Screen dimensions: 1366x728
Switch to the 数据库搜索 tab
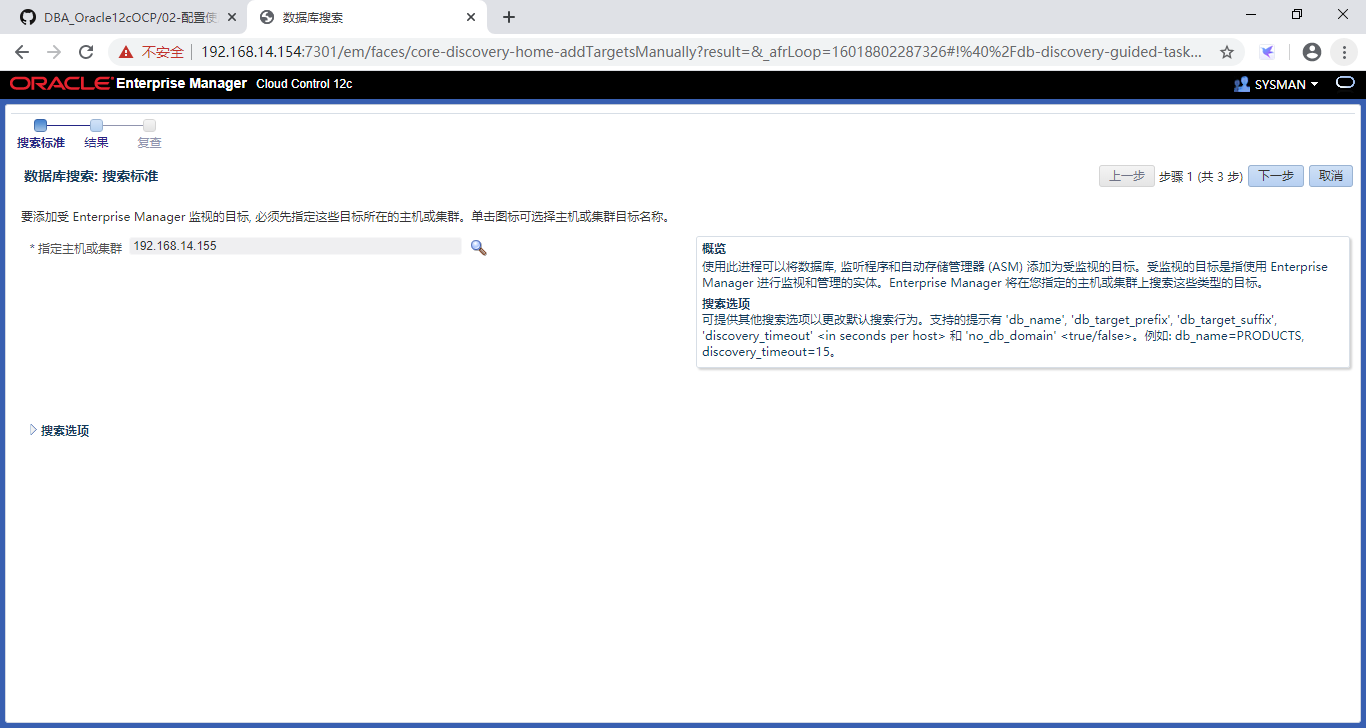(365, 17)
